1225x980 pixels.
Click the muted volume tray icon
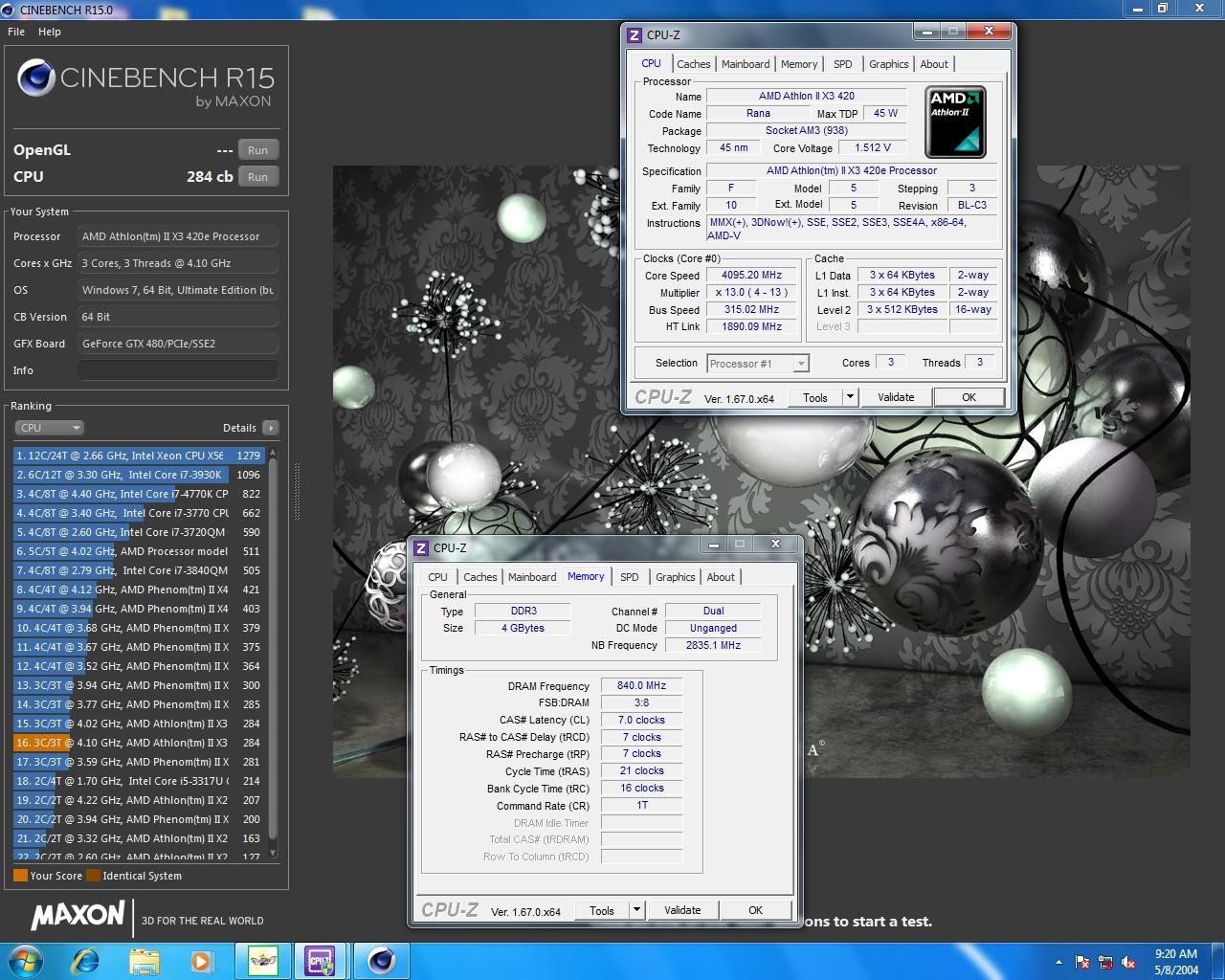(x=1128, y=962)
